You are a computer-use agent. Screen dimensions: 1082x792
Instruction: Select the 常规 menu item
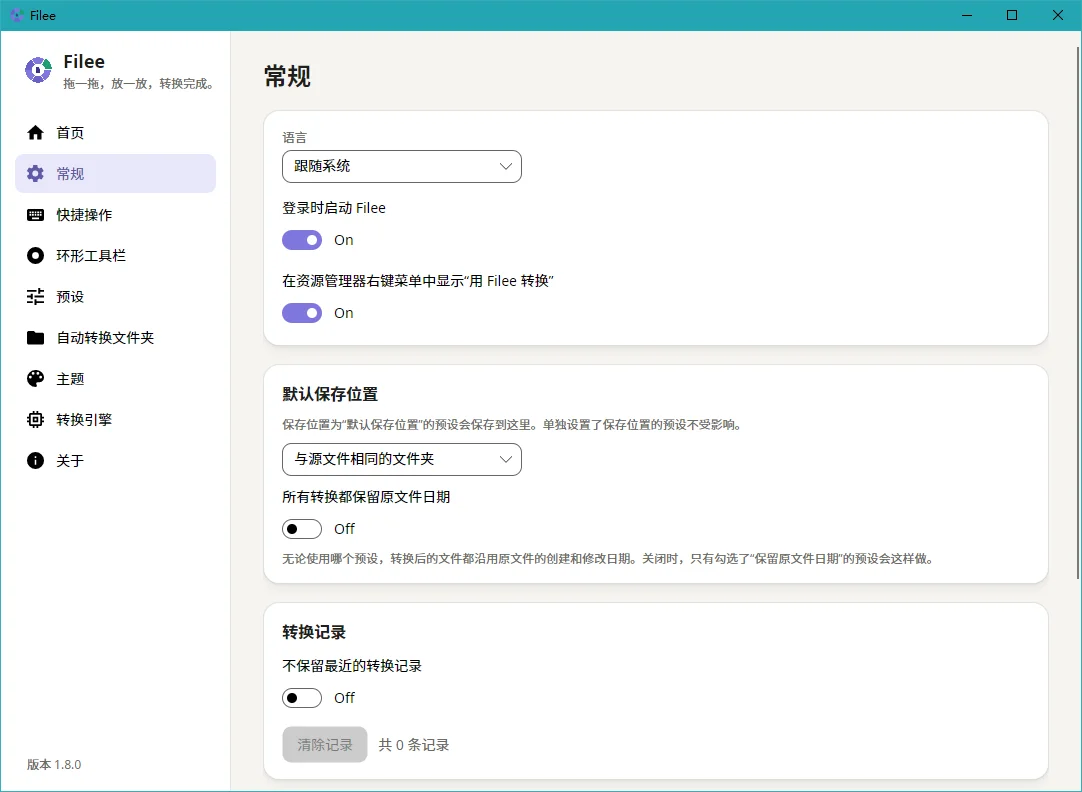[x=115, y=173]
